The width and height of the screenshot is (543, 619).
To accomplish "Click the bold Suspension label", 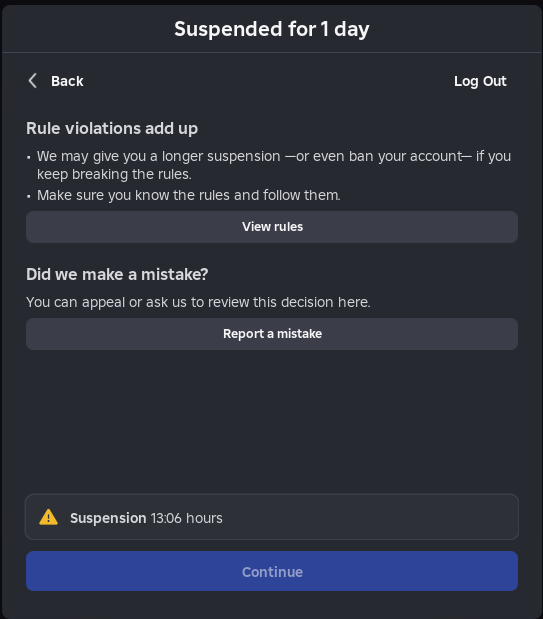I will coord(108,518).
